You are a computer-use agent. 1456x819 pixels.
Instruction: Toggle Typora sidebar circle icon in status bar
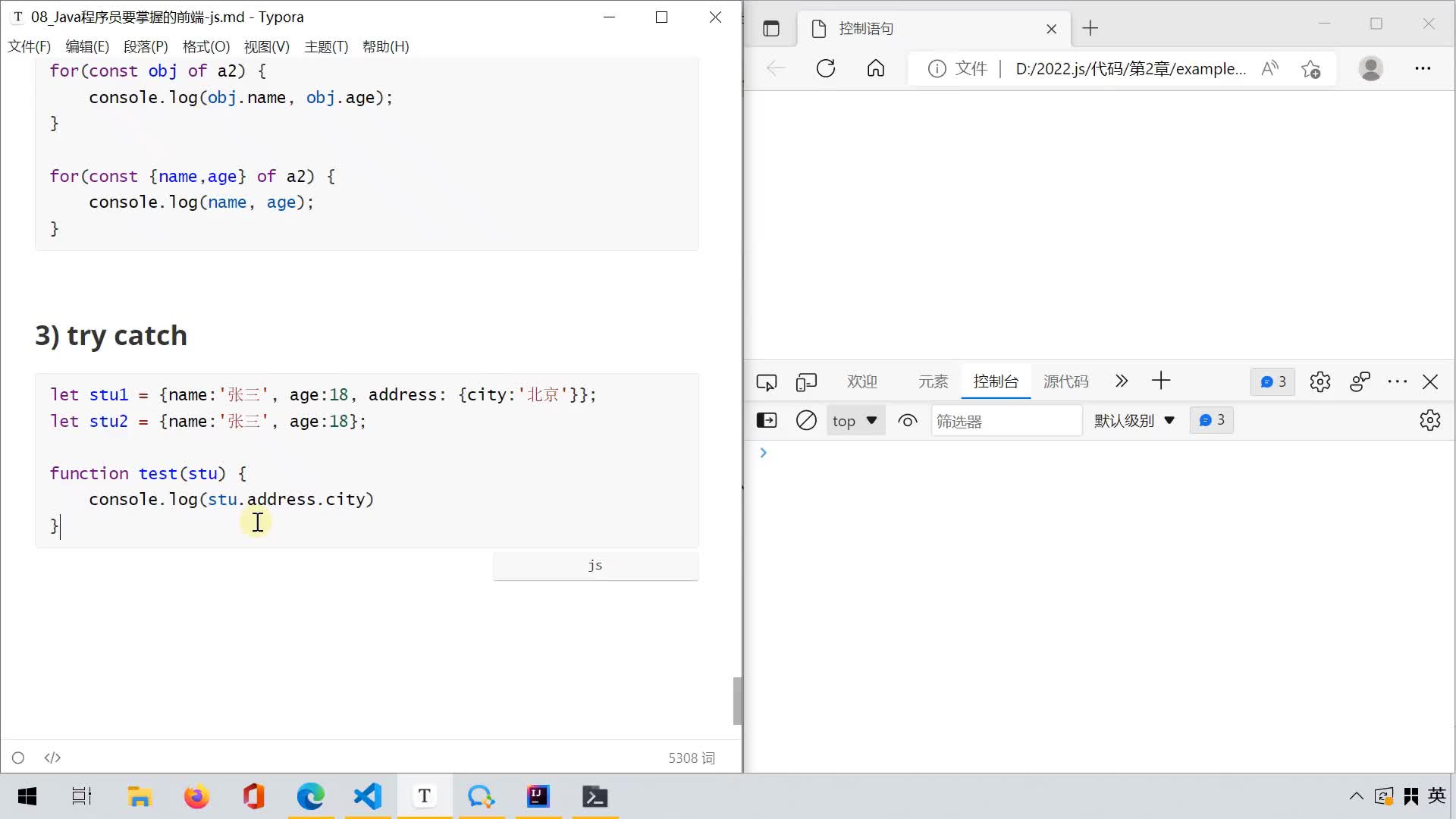tap(18, 758)
